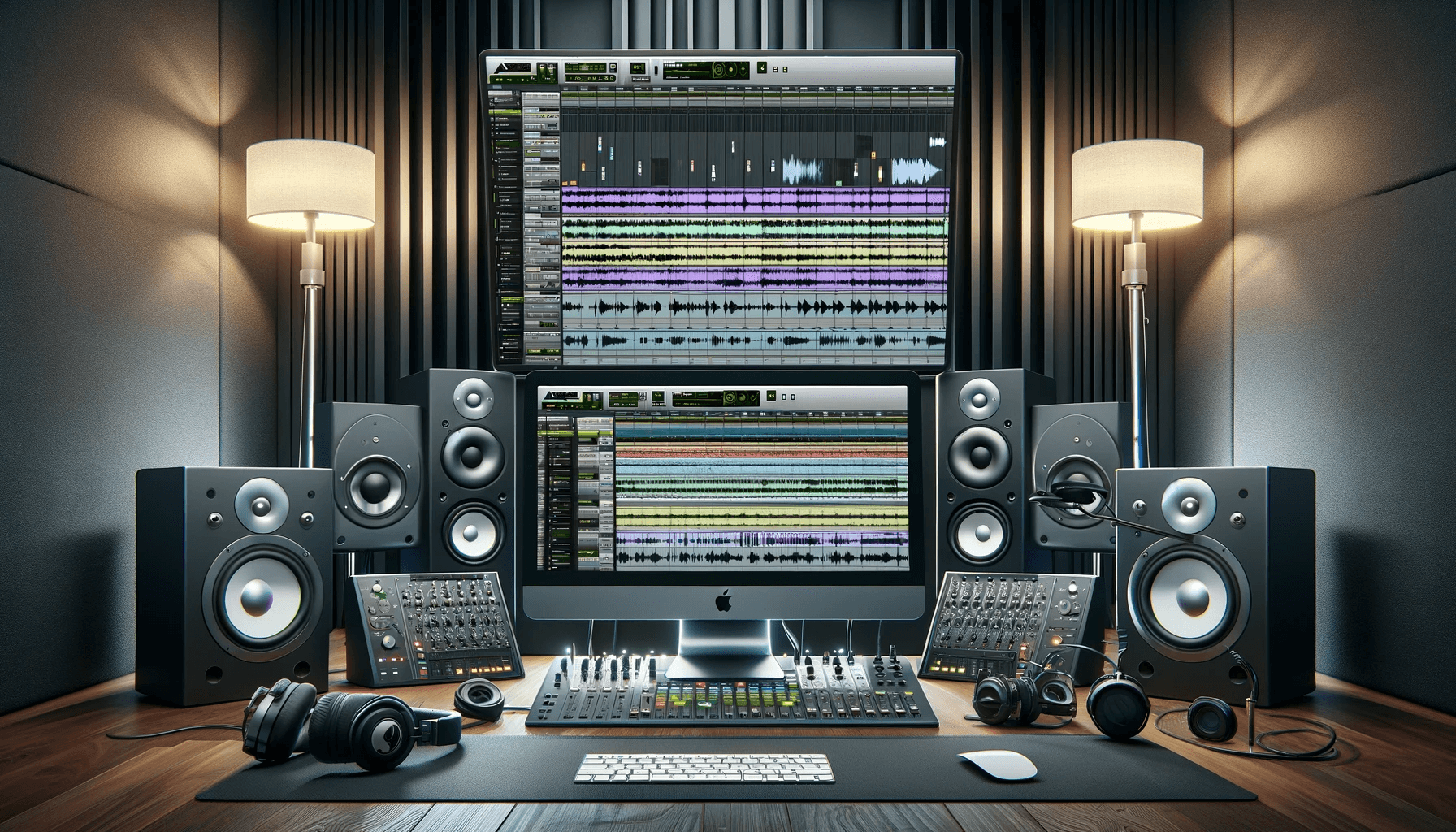The width and height of the screenshot is (1456, 832).
Task: Select the yellow waveform track on upper monitor
Action: [x=756, y=253]
